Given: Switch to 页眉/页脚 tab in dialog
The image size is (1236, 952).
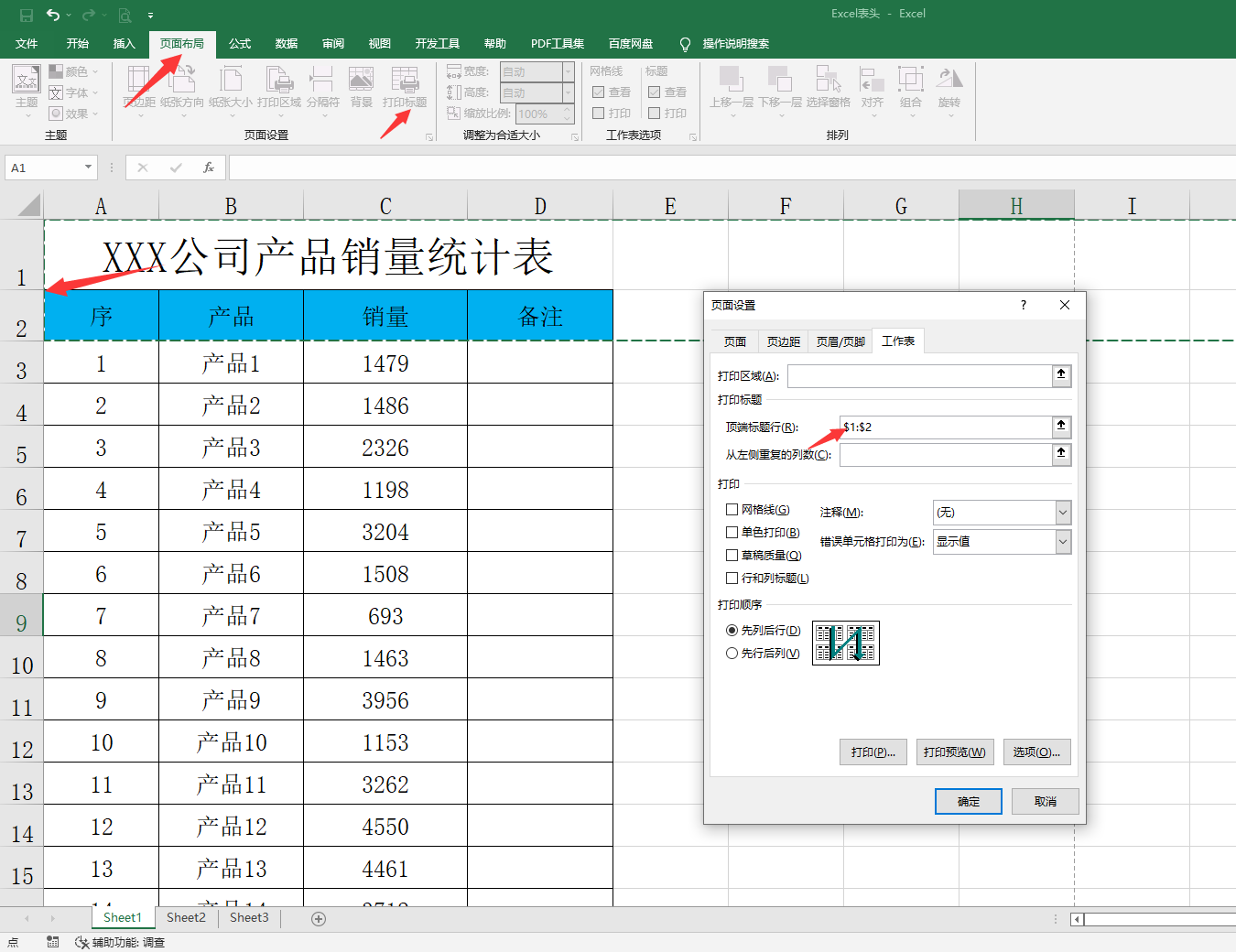Looking at the screenshot, I should pyautogui.click(x=840, y=341).
